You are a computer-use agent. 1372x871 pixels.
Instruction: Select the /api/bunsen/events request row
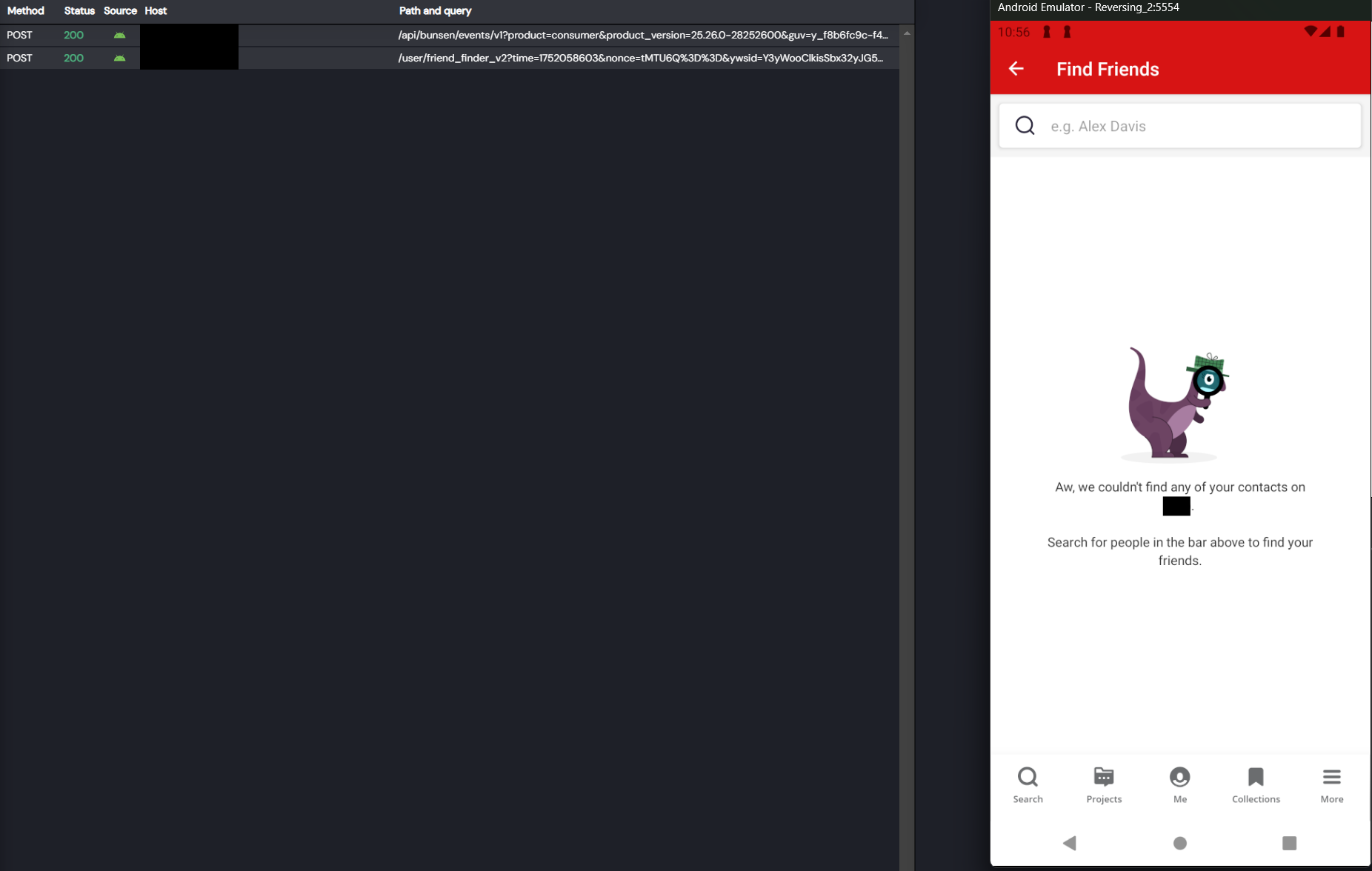(450, 36)
